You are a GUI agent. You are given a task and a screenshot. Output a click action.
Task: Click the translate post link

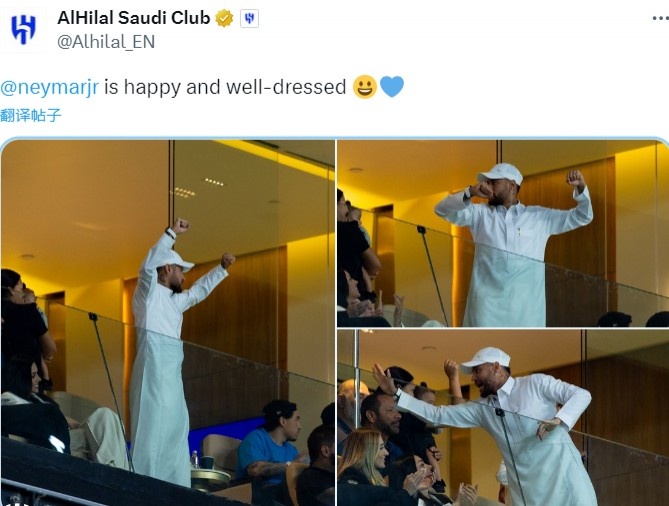click(x=31, y=115)
